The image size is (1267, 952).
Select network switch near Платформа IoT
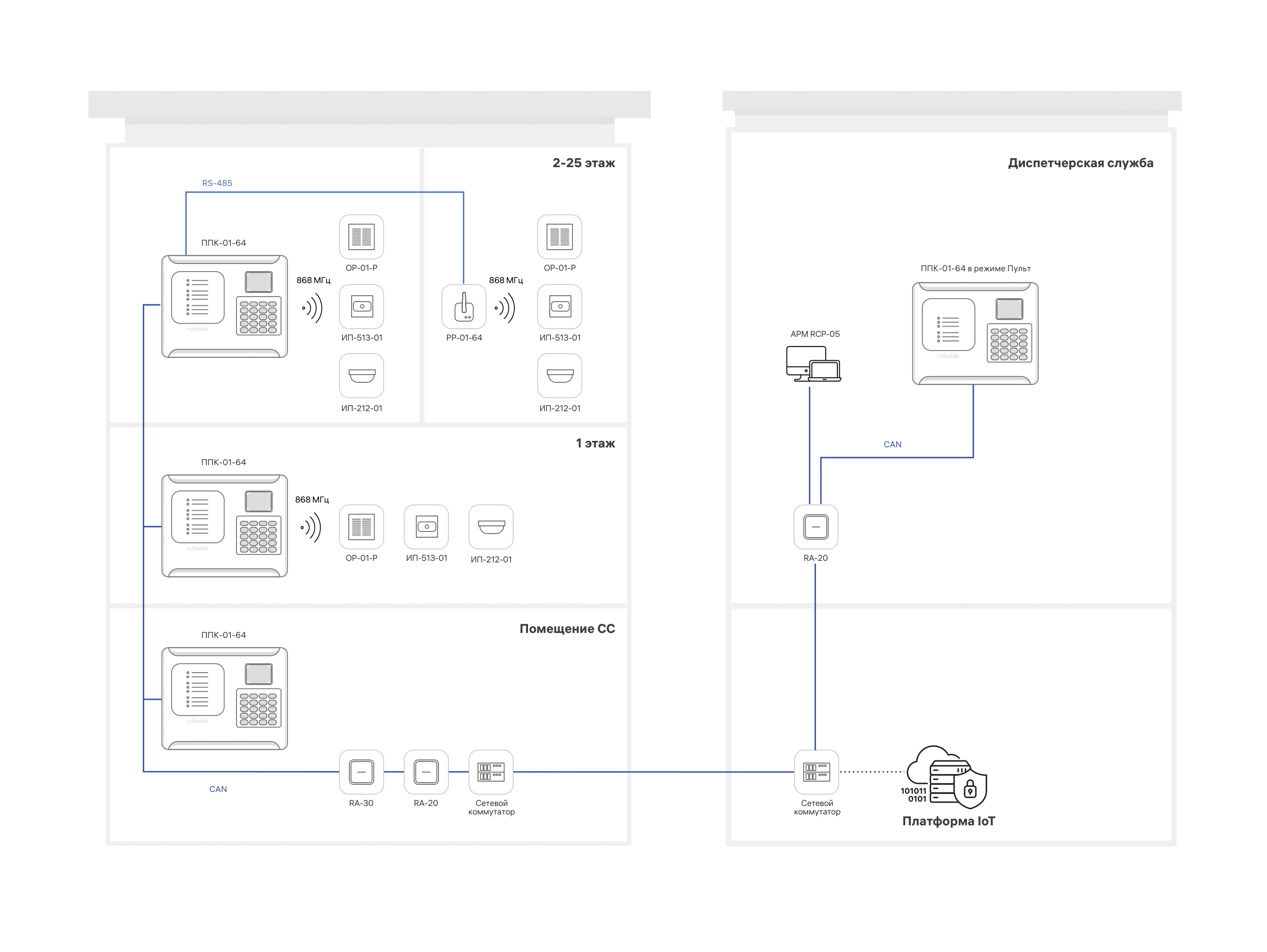[816, 772]
